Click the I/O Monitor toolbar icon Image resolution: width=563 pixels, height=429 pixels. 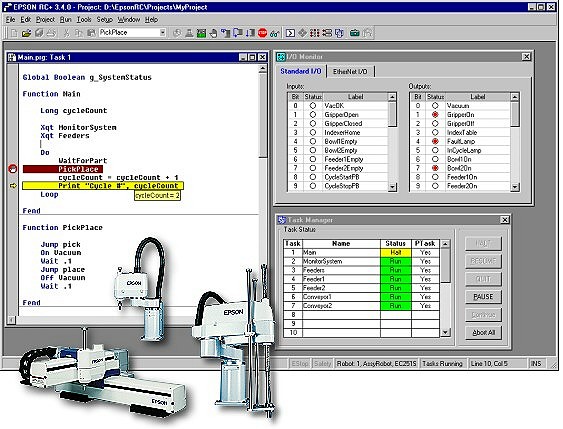click(x=315, y=33)
